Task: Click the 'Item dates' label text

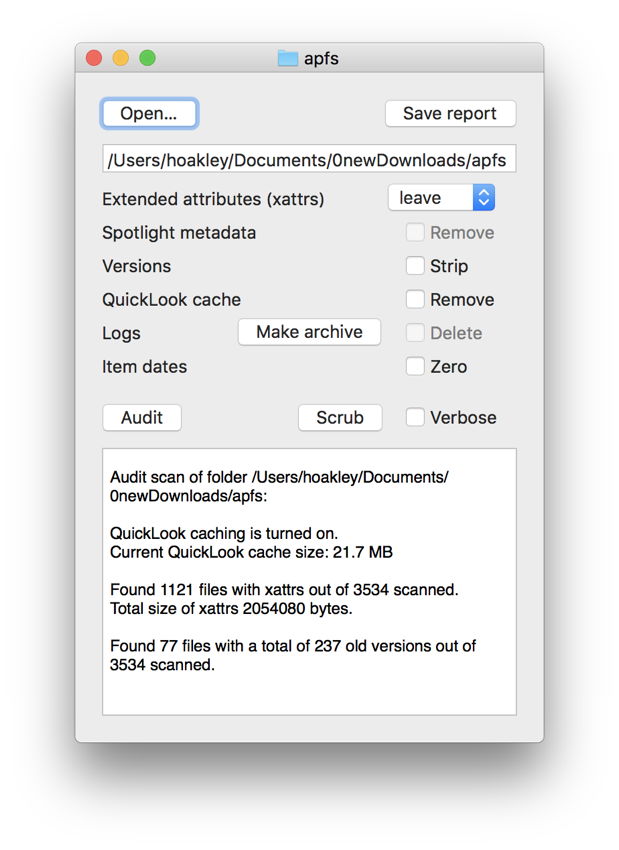Action: (x=144, y=367)
